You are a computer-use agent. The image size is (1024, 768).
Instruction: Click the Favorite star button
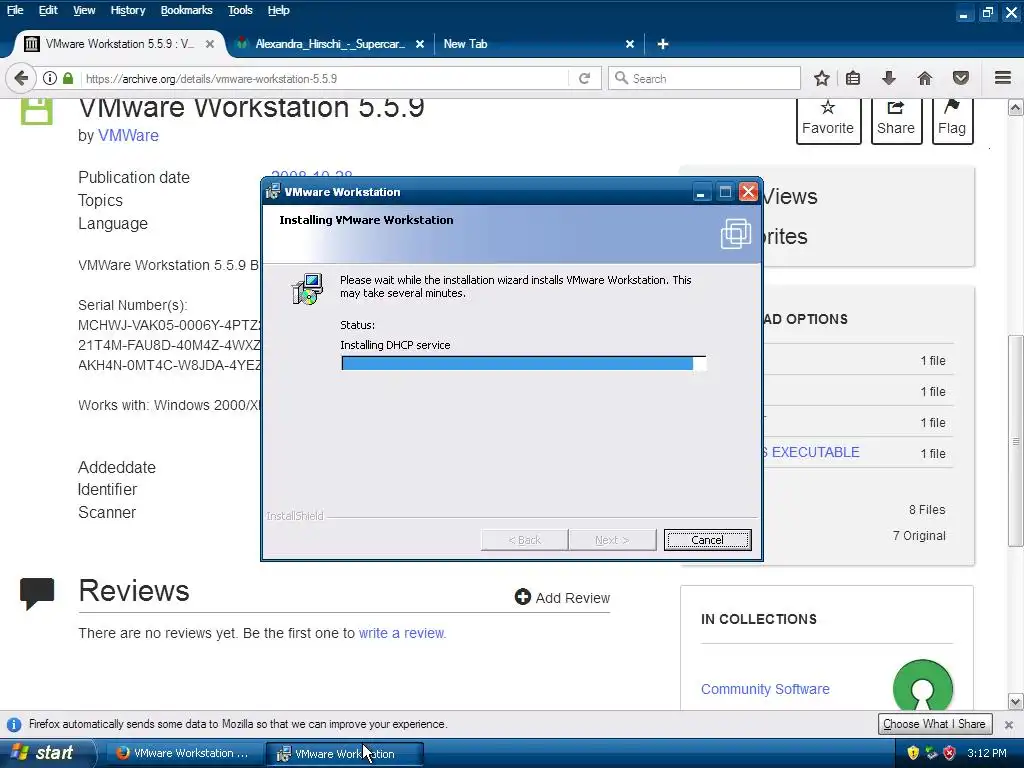pos(828,120)
